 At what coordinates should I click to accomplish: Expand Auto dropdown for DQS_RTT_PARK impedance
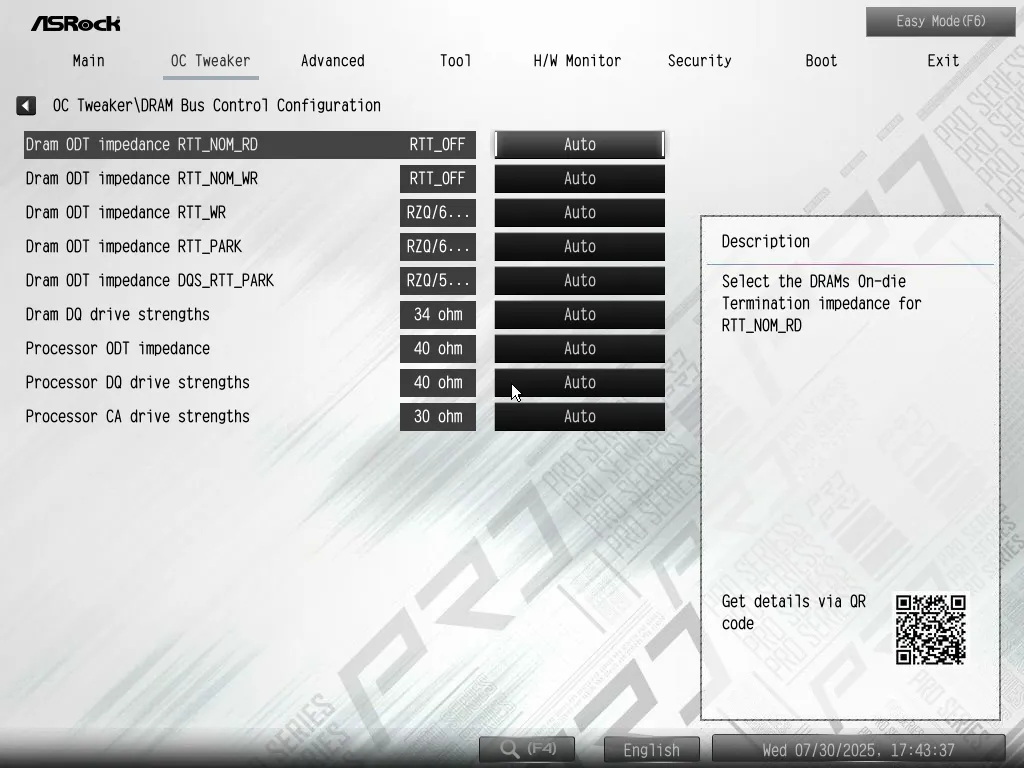tap(580, 280)
